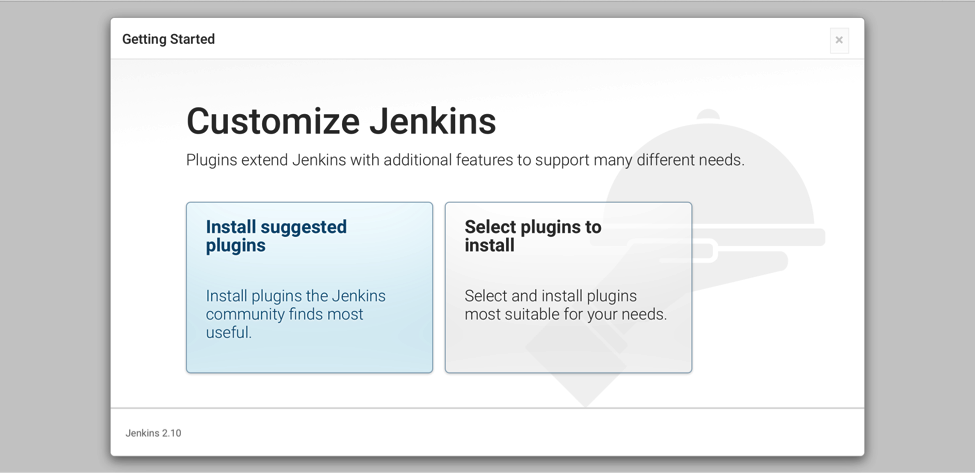Choose Select plugins to install option
The height and width of the screenshot is (473, 975).
[568, 287]
